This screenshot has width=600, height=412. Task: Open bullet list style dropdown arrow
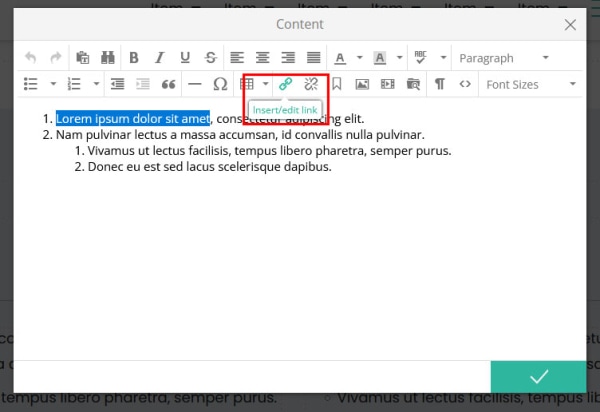click(x=53, y=84)
